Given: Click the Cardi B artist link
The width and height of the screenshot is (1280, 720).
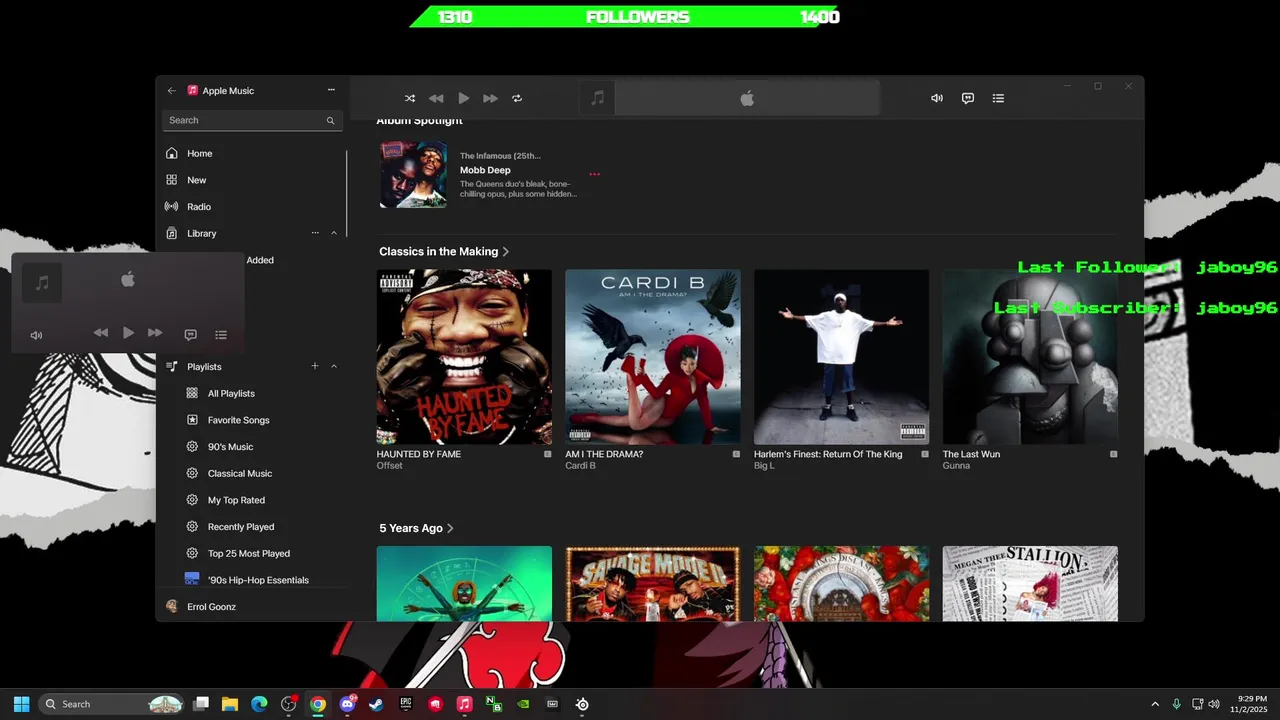Looking at the screenshot, I should [580, 466].
